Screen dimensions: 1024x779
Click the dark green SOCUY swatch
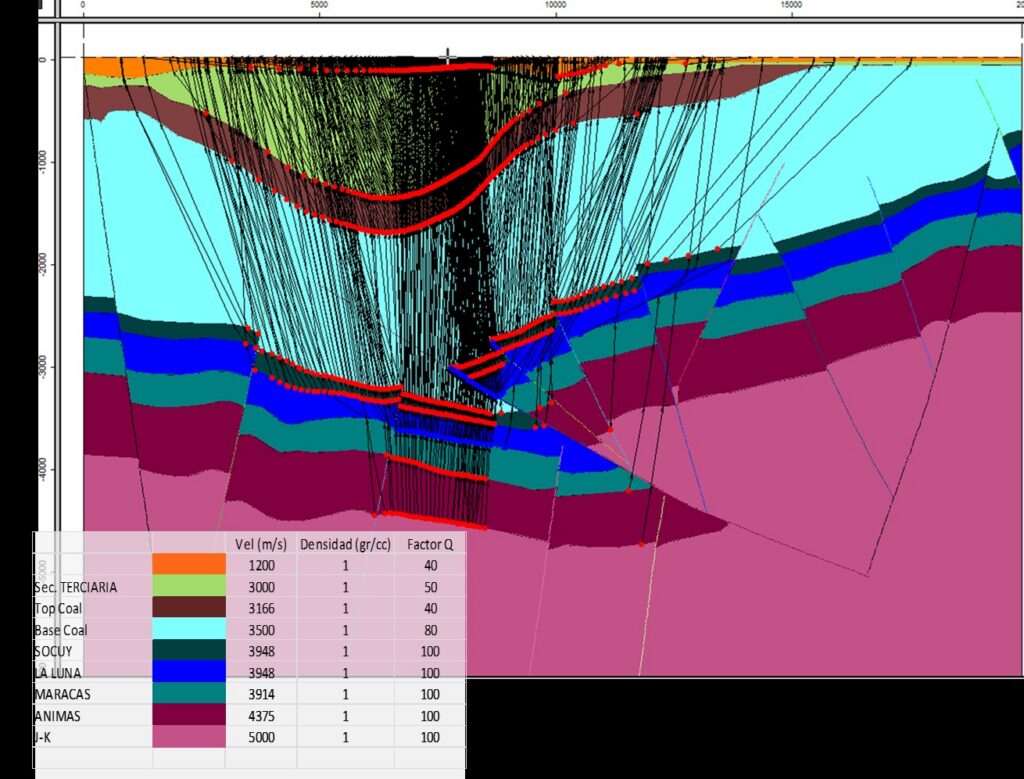pyautogui.click(x=189, y=651)
